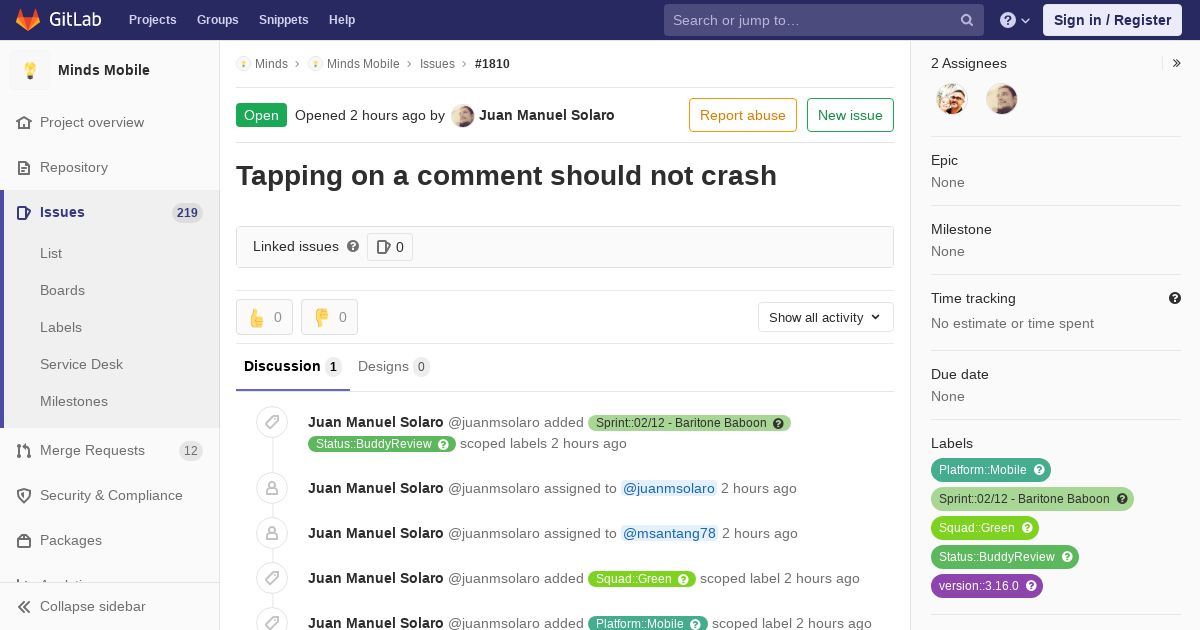Open Juan Manuel Solaro author avatar
This screenshot has height=630, width=1200.
(x=462, y=116)
